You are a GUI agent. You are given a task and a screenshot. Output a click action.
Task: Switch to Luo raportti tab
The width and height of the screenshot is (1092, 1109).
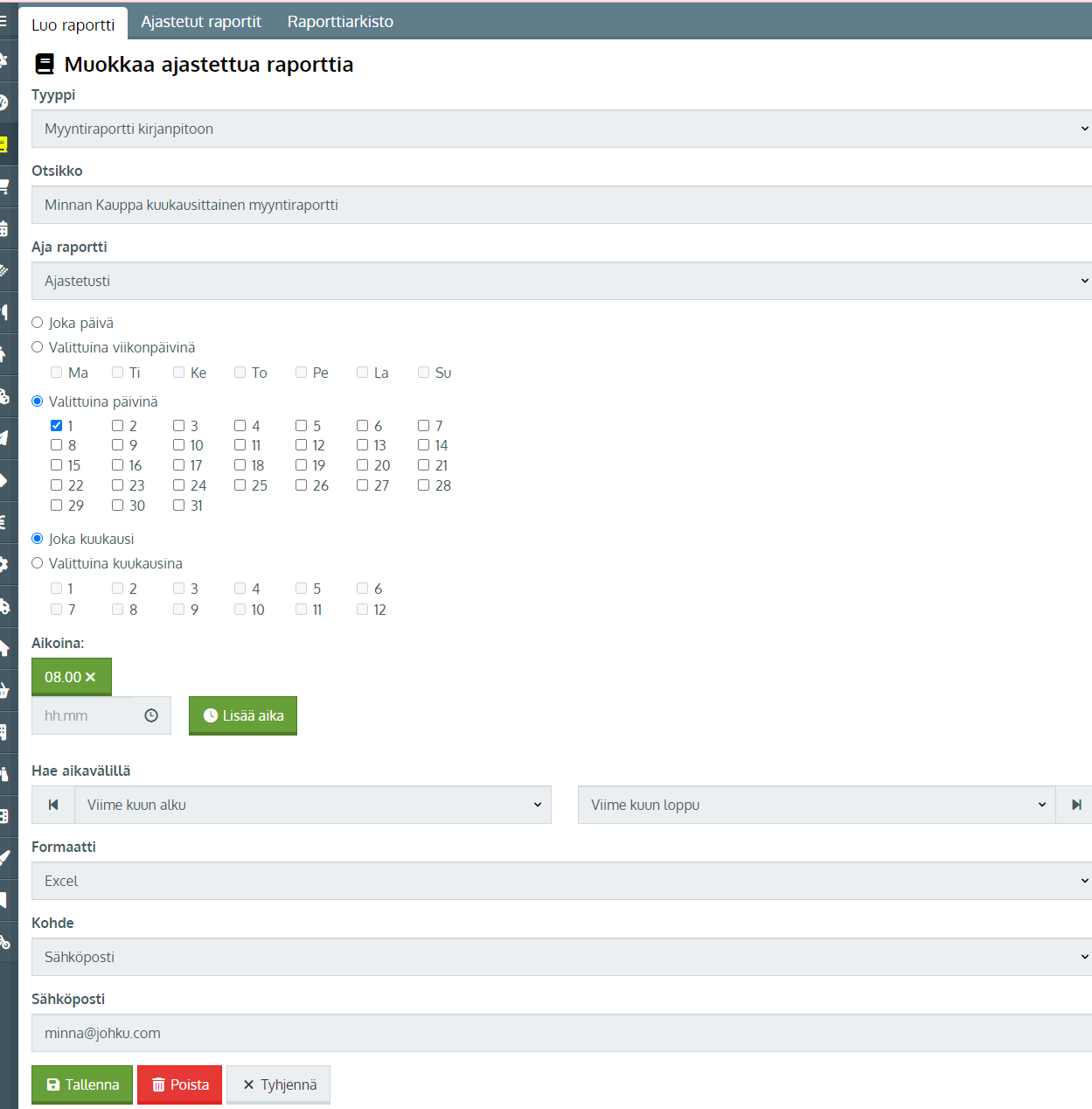(73, 24)
